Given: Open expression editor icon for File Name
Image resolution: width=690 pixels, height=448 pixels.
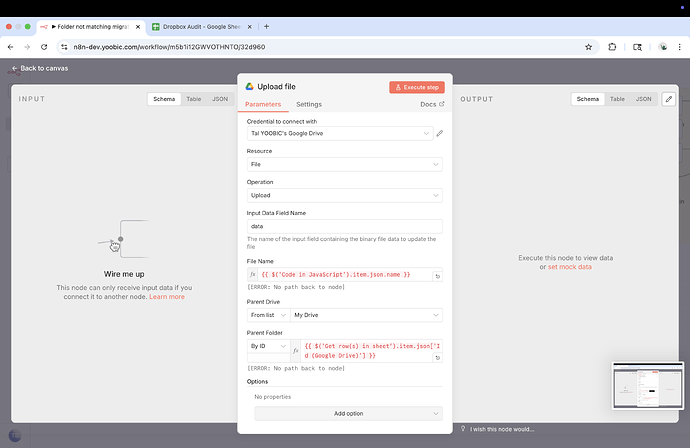Looking at the screenshot, I should click(x=437, y=276).
